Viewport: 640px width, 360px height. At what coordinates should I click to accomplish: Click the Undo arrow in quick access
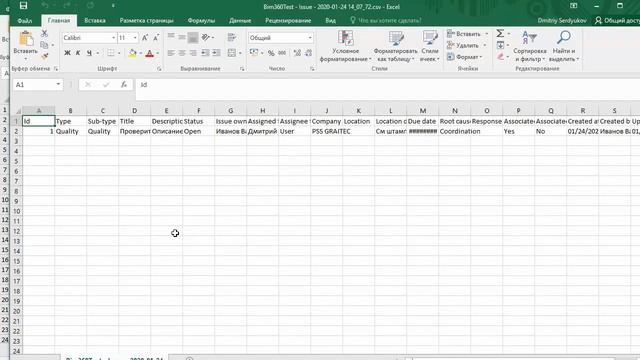coord(45,6)
